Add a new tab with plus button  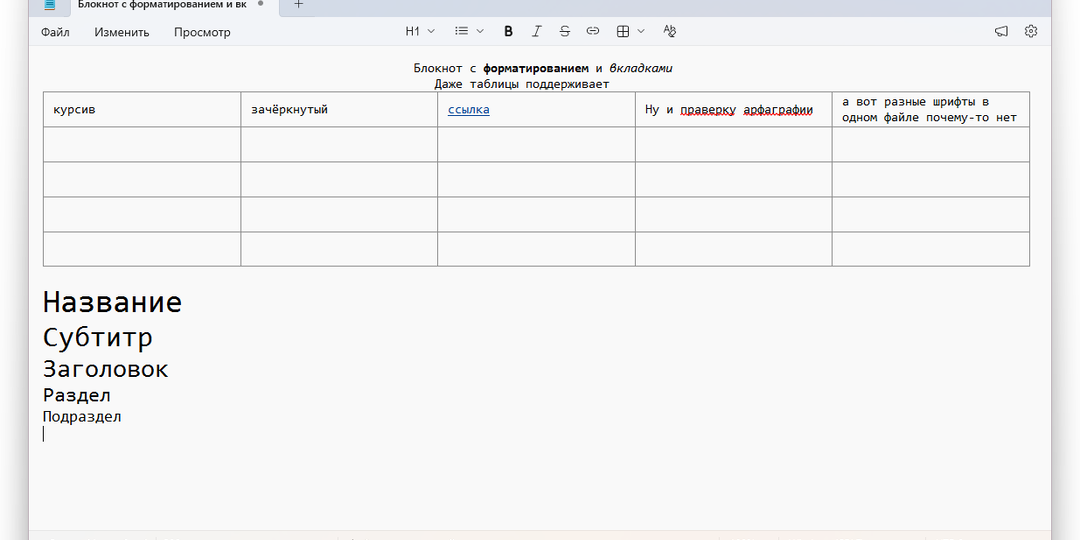(x=298, y=4)
